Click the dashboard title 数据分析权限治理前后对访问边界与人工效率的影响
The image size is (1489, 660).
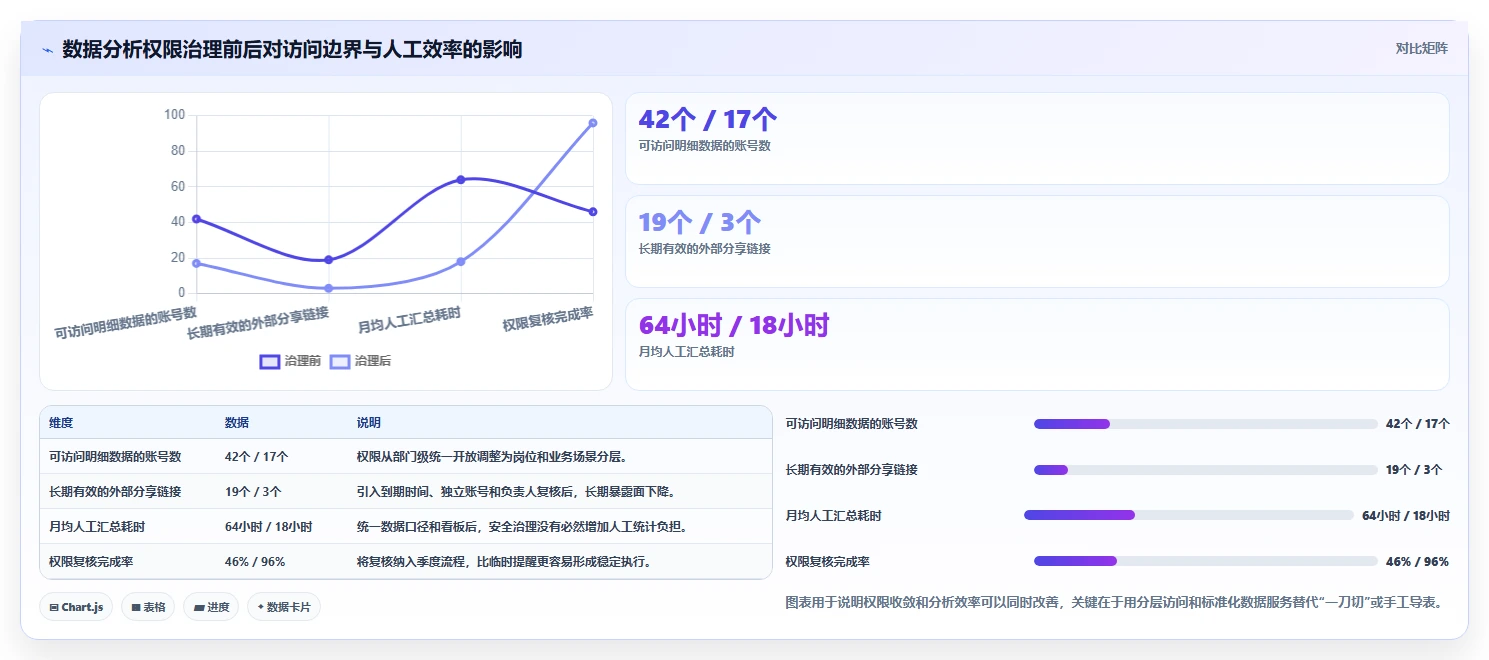(x=292, y=49)
